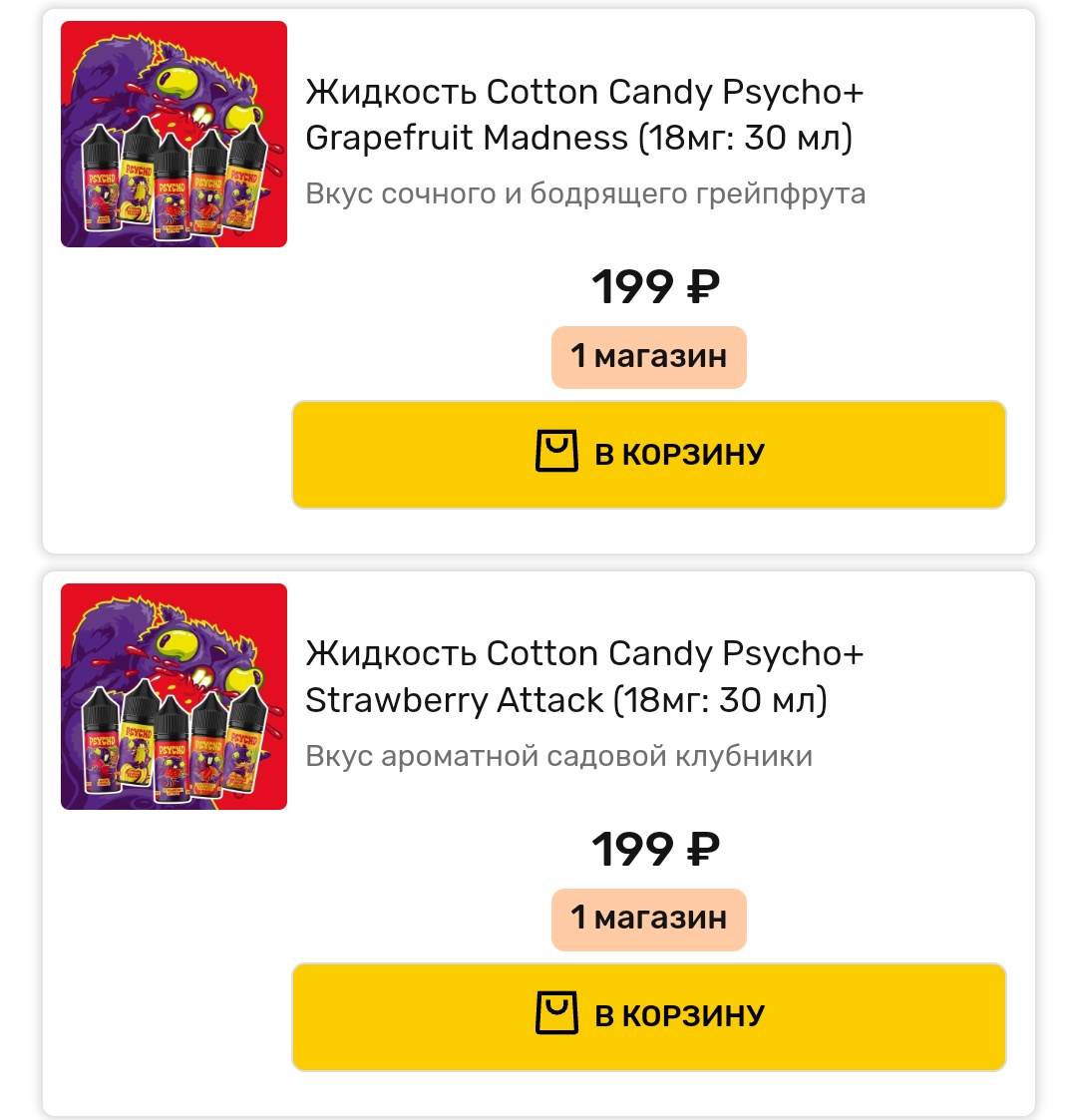Open the Grapefruit Madness product thumbnail

[x=174, y=134]
